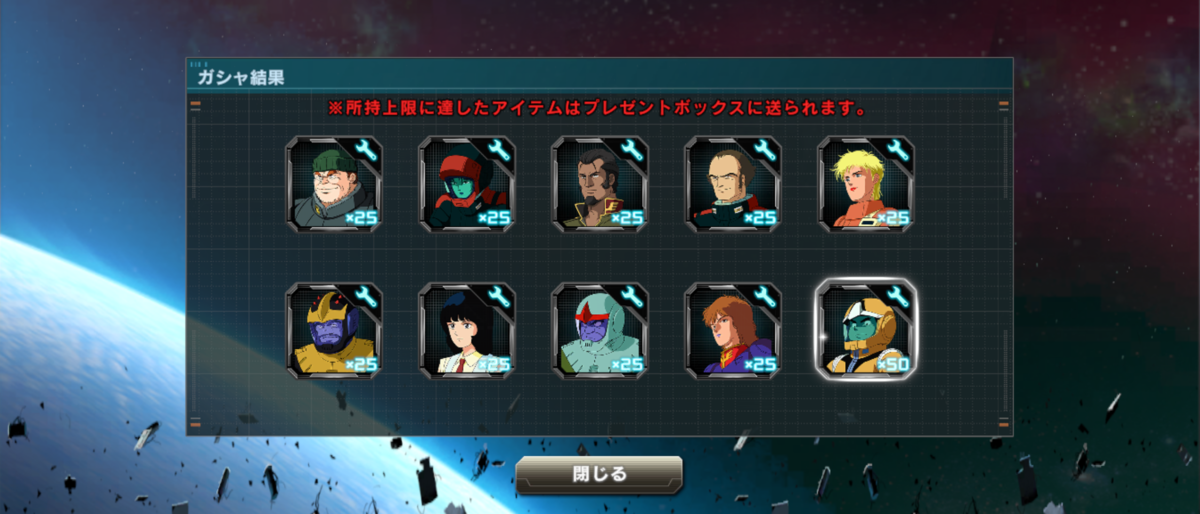The width and height of the screenshot is (1200, 514).
Task: Select the green beanie cigar man card
Action: [334, 185]
